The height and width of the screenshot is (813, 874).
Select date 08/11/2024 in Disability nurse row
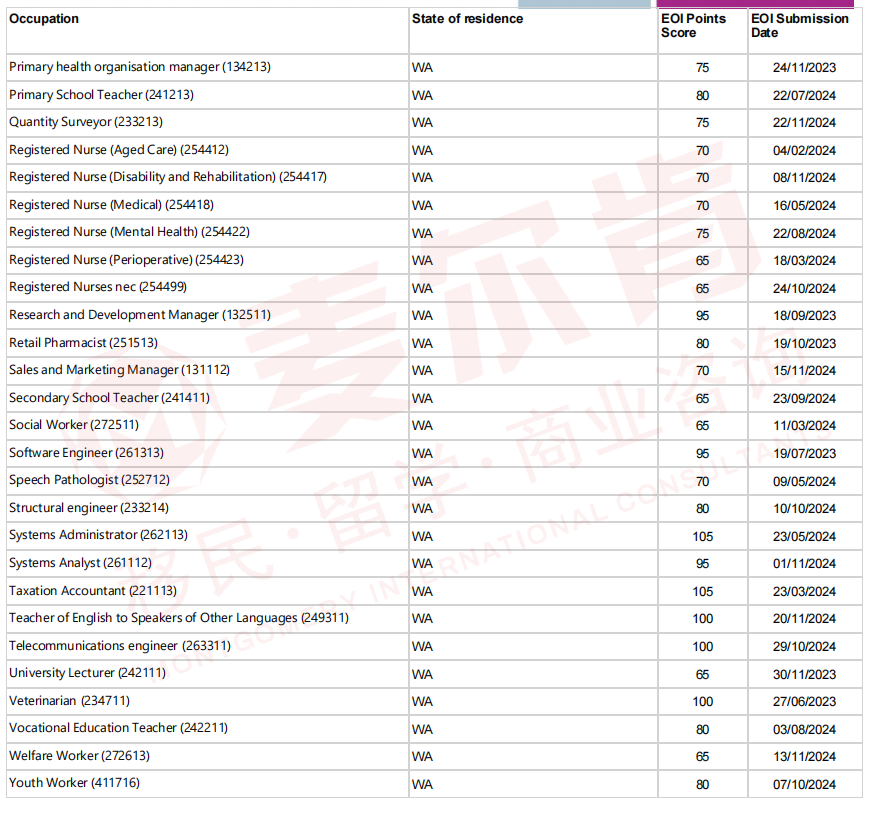804,178
